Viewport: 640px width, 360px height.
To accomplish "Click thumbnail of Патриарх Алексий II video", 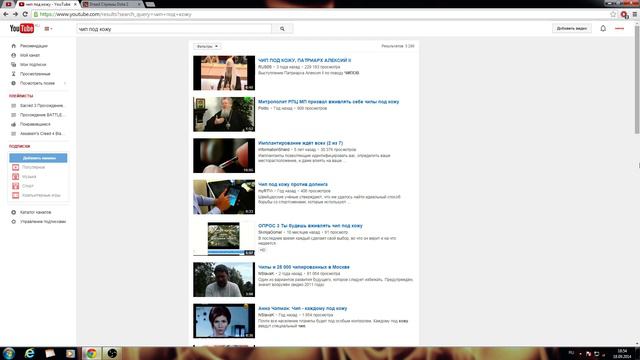I will pyautogui.click(x=224, y=73).
